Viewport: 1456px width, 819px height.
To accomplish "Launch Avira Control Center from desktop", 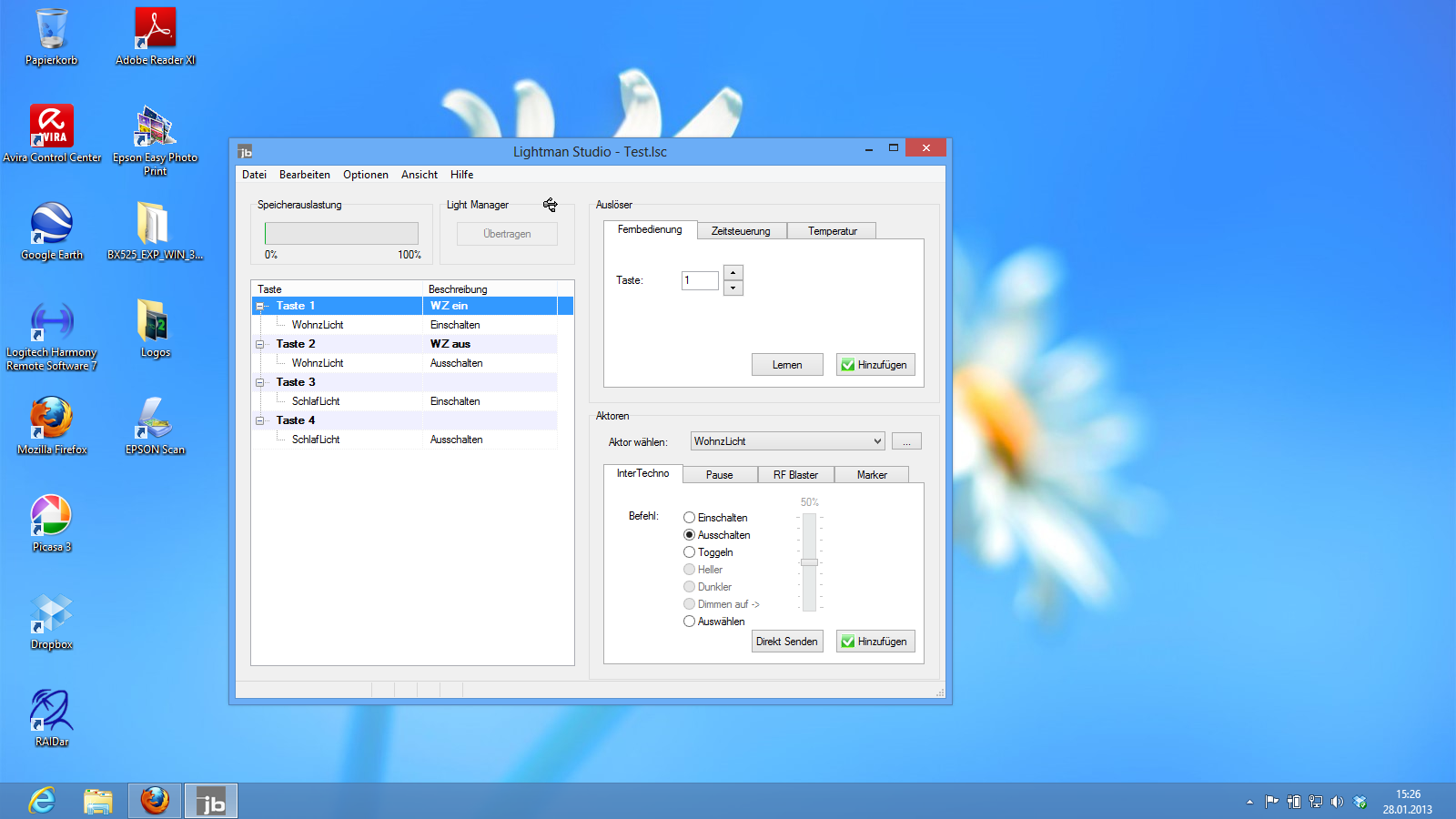I will pos(51,127).
